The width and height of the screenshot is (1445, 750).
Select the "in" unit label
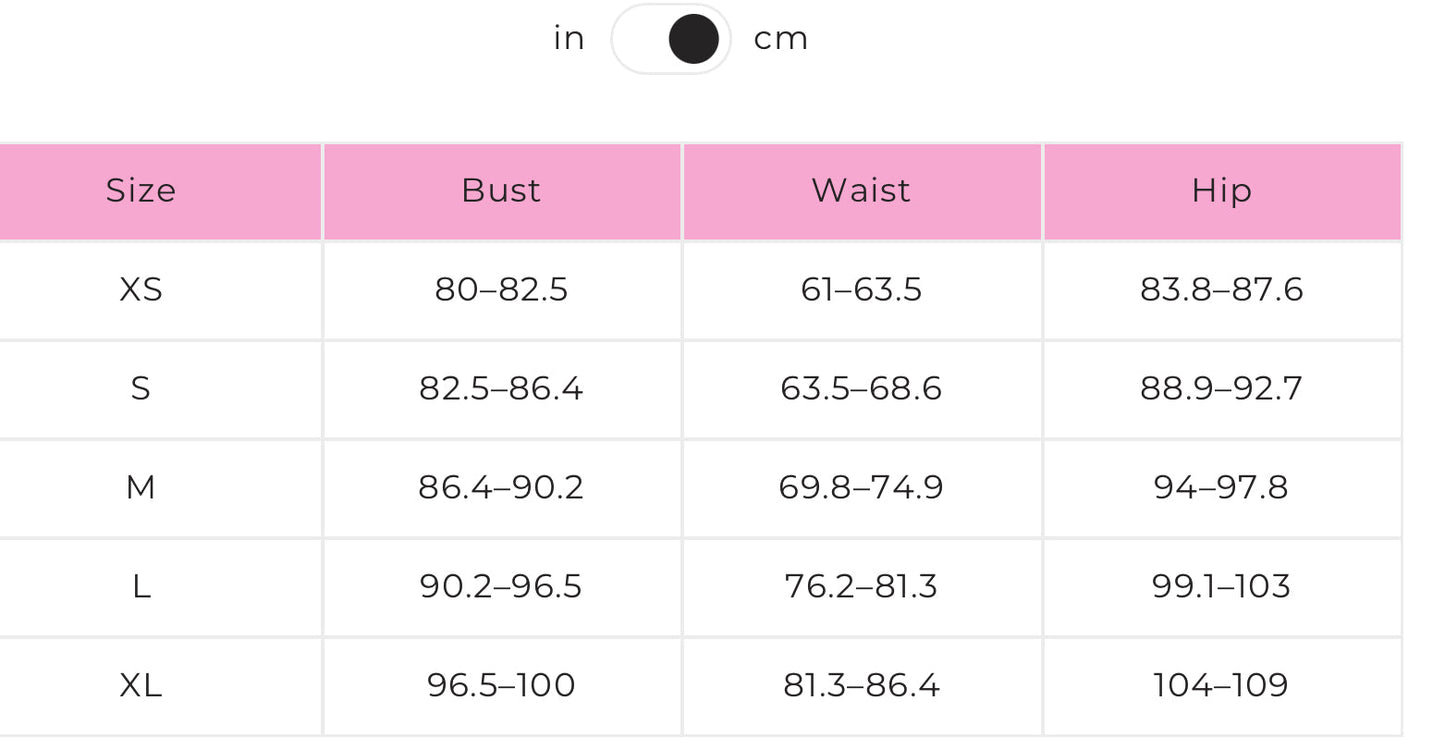569,39
